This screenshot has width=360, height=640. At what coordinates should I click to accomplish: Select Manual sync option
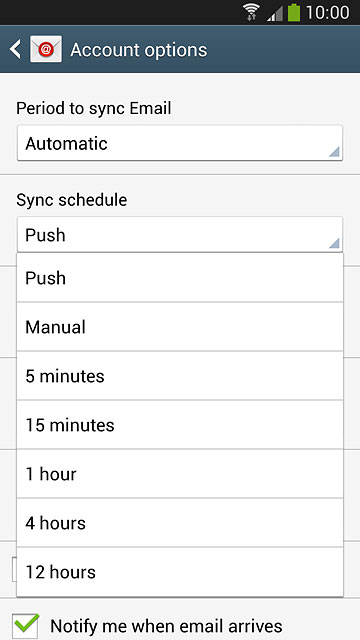pos(180,327)
